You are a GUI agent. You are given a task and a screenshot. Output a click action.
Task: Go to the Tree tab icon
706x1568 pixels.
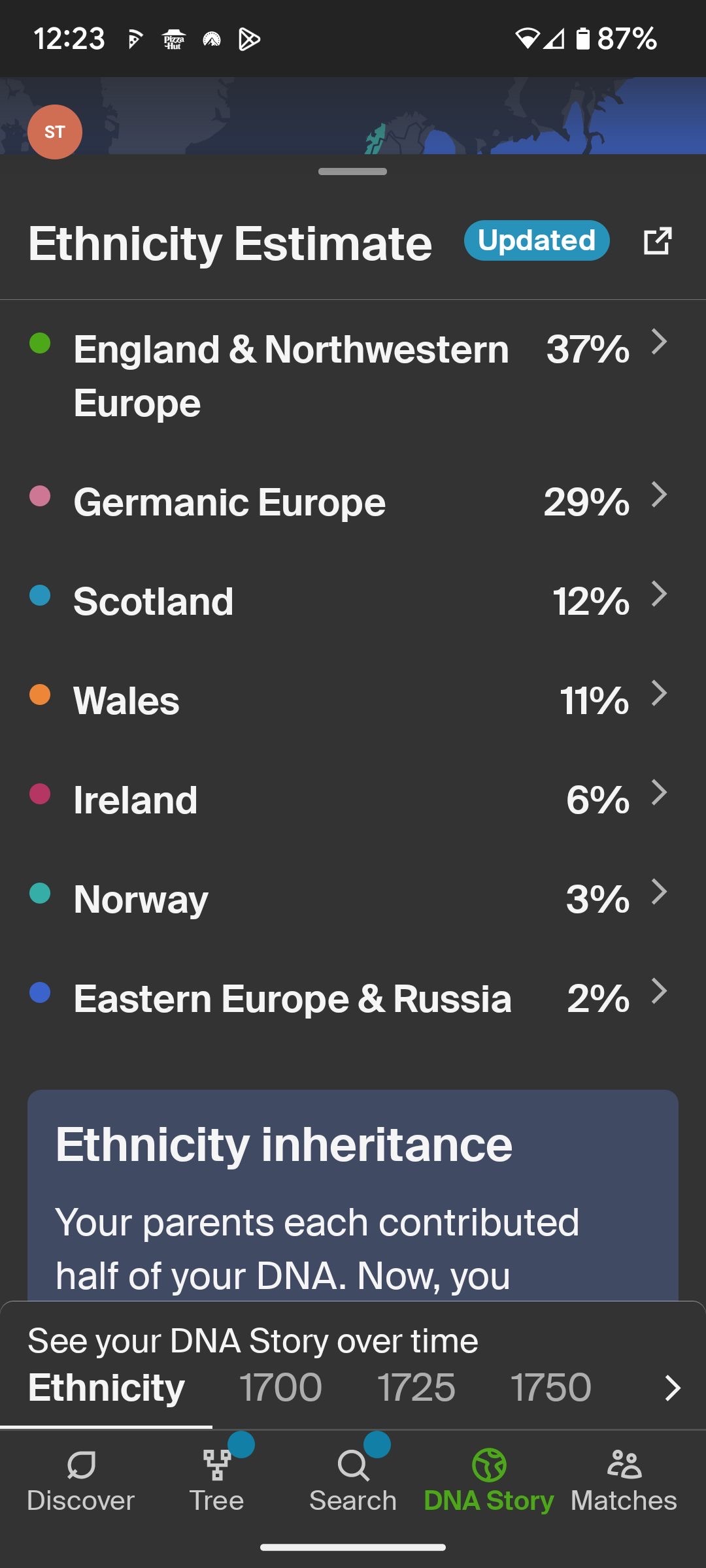click(x=217, y=1465)
